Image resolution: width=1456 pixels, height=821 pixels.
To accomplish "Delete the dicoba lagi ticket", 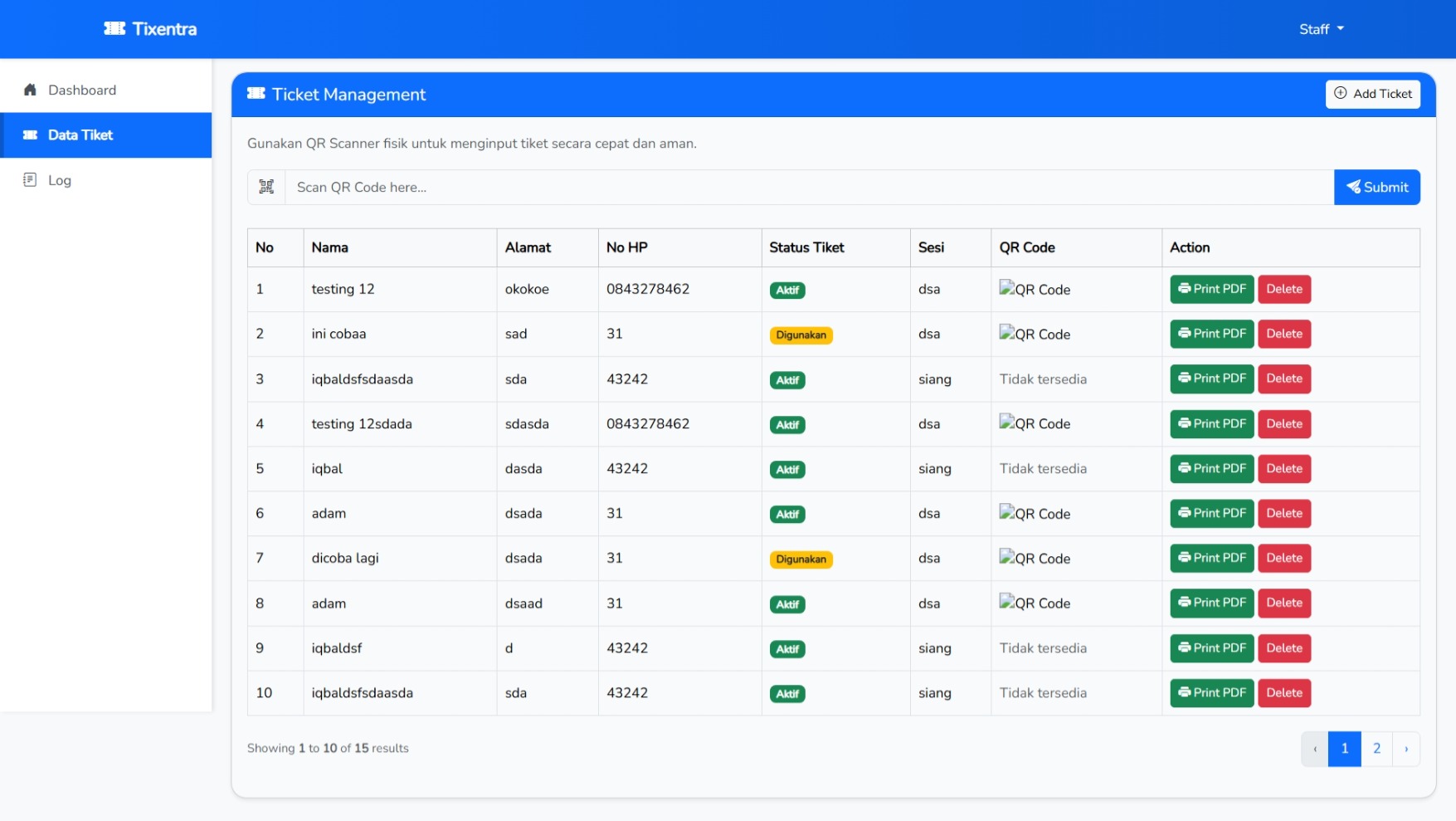I will tap(1283, 558).
